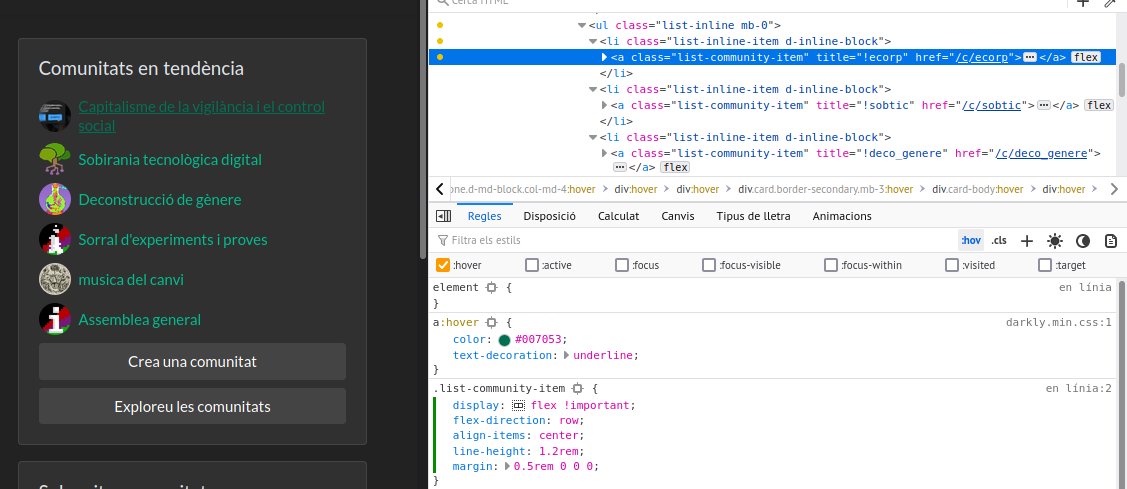Viewport: 1127px width, 489px height.
Task: Click the flex badge on the ecorp anchor row
Action: (x=1085, y=58)
